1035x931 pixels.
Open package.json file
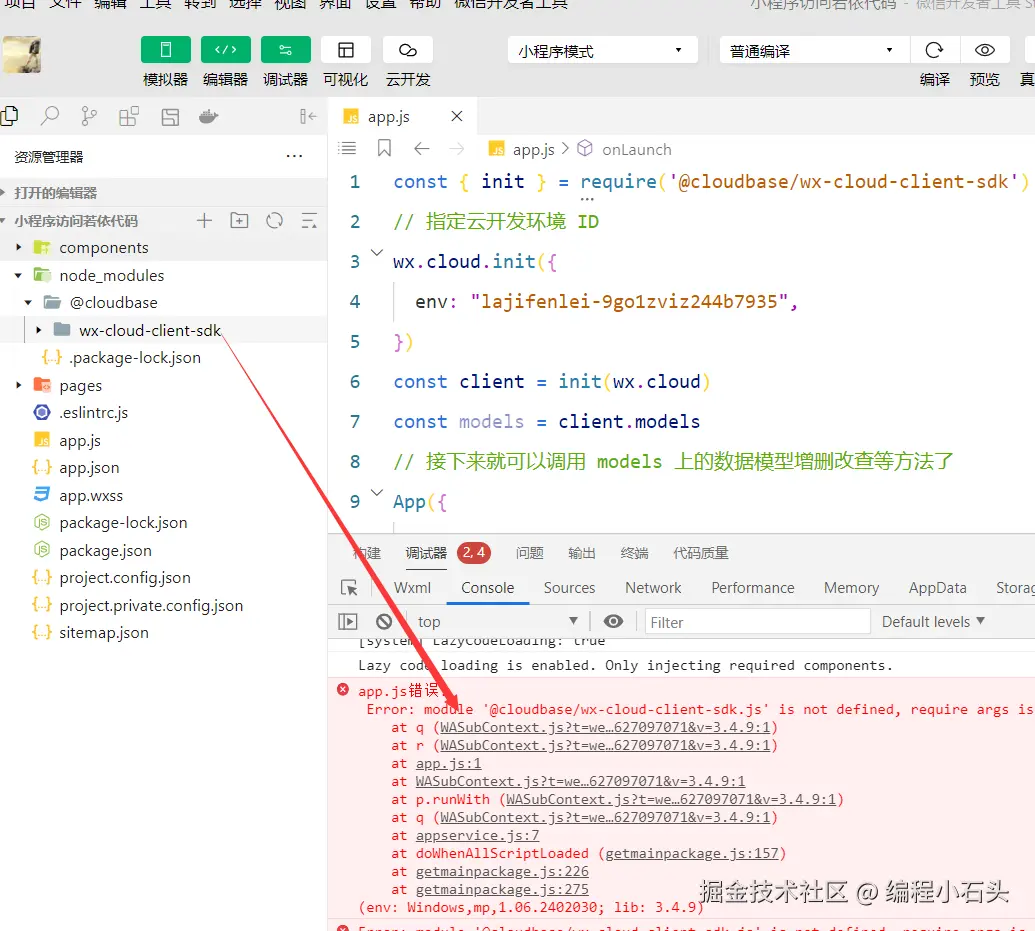[106, 550]
